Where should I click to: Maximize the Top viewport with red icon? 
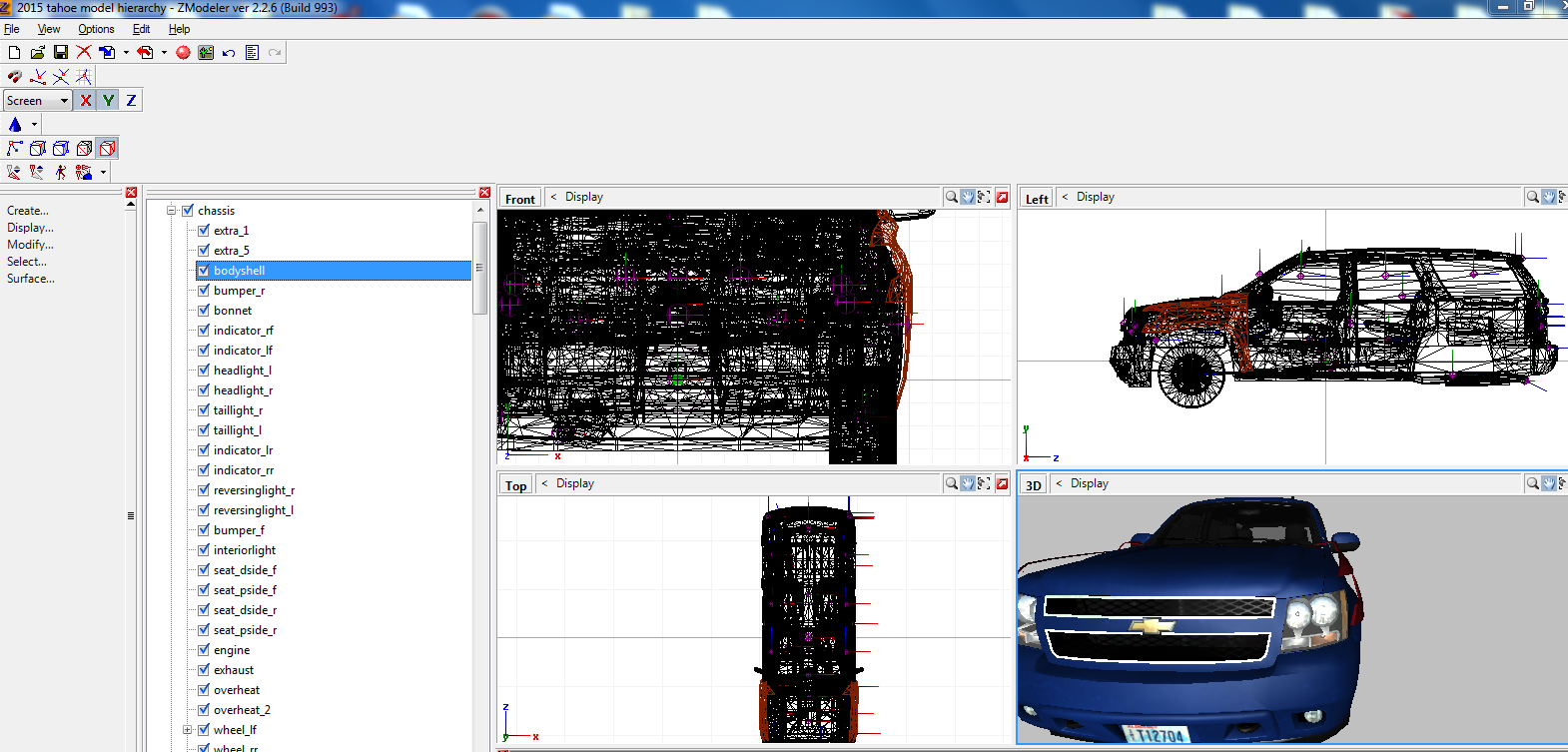(1002, 483)
